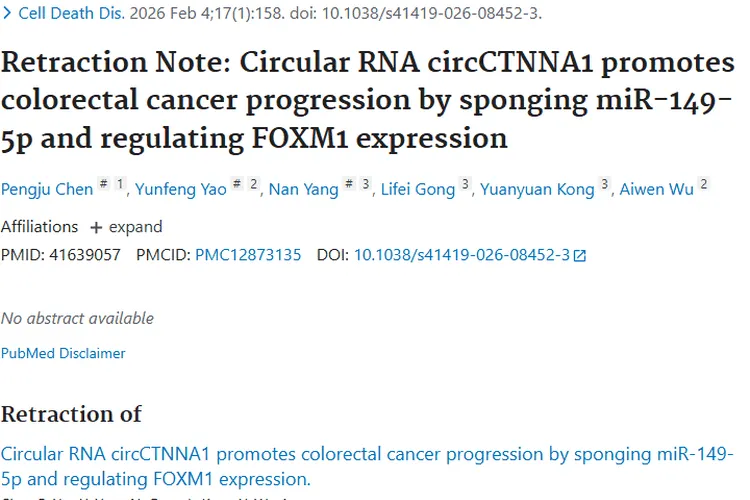Open the PubMed Disclaimer link
This screenshot has height=500, width=750.
pyautogui.click(x=63, y=353)
